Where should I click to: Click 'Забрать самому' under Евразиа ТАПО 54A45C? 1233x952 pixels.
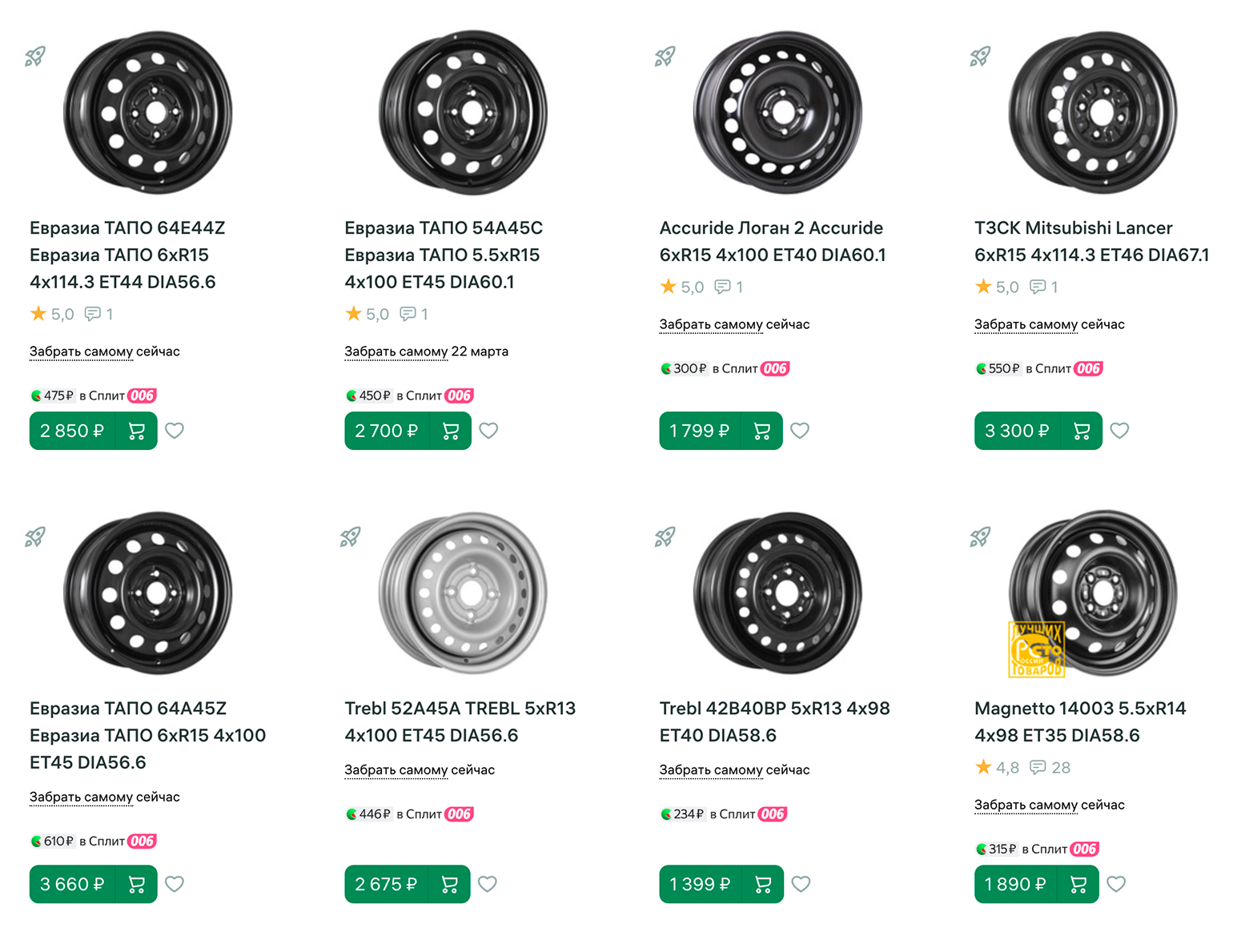pos(396,351)
